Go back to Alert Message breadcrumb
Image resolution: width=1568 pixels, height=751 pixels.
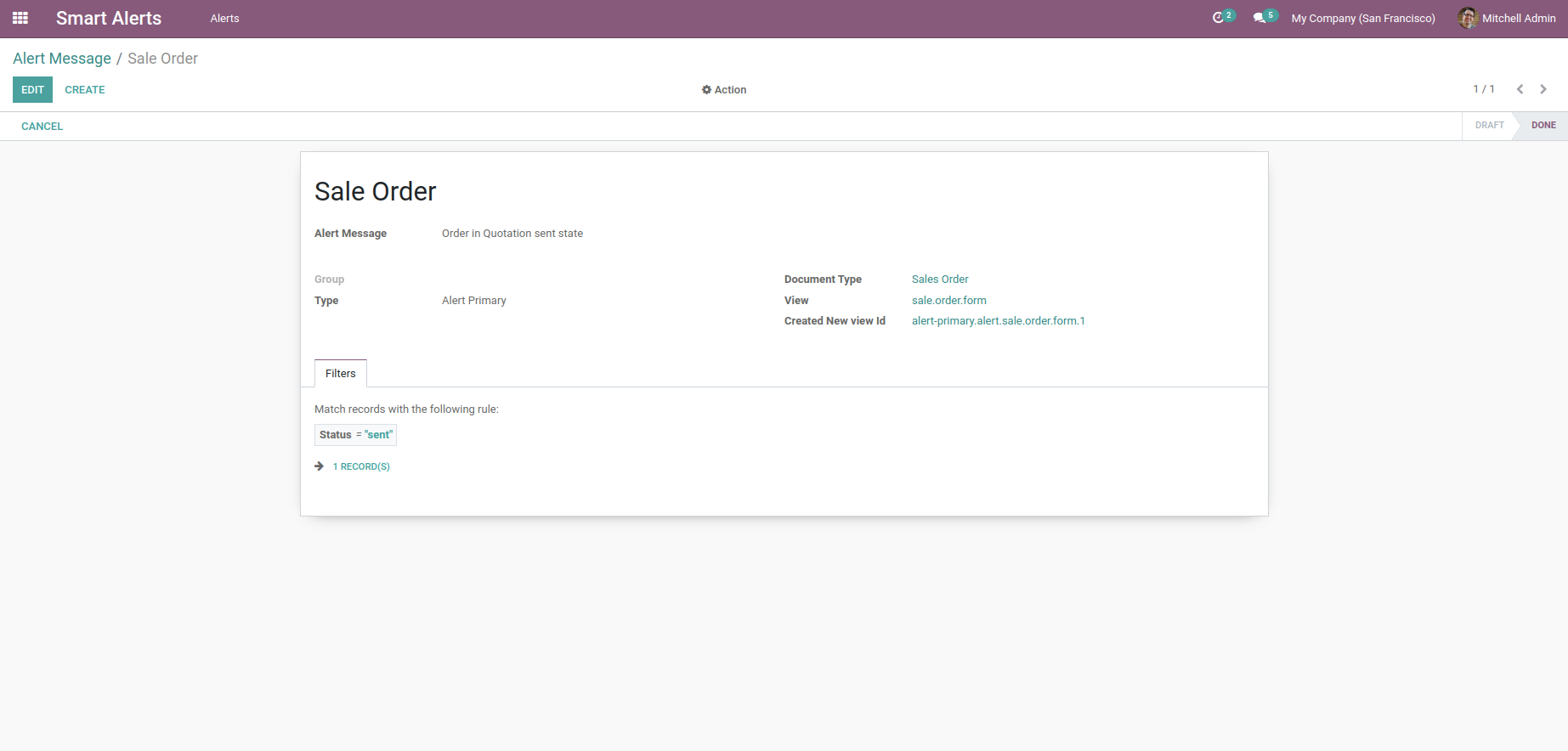[62, 59]
